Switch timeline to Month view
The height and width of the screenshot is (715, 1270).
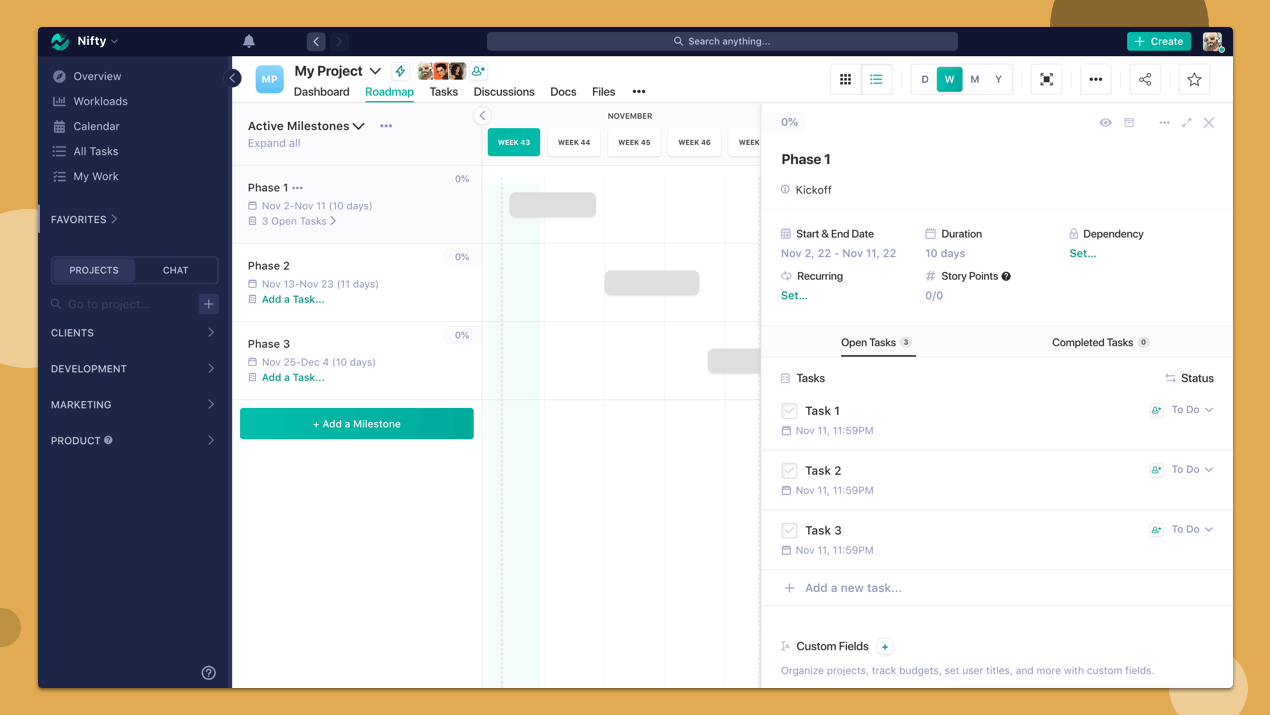[972, 78]
